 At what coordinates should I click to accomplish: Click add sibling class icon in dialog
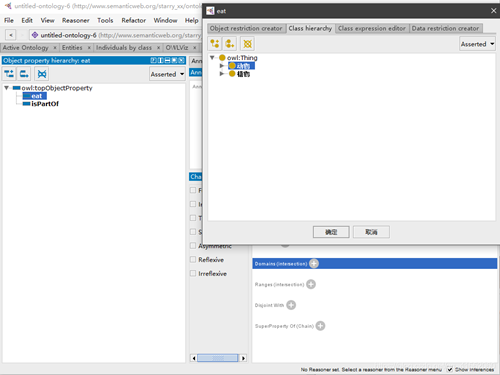tap(230, 44)
